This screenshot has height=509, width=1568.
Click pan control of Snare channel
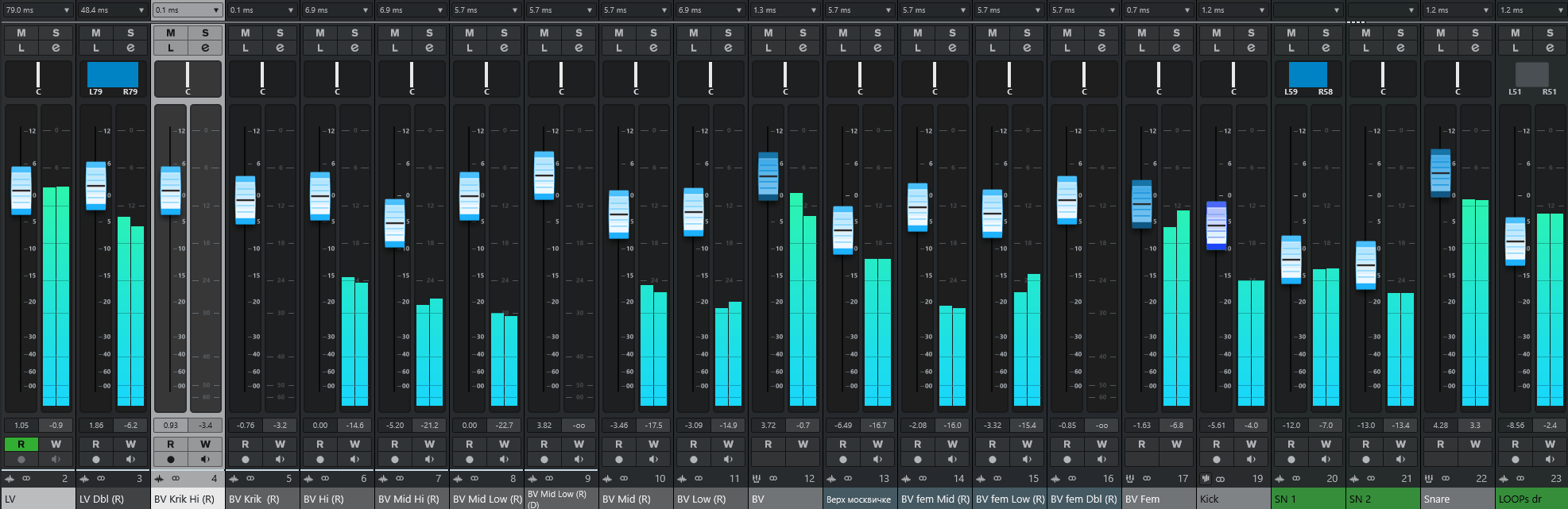pyautogui.click(x=1458, y=79)
